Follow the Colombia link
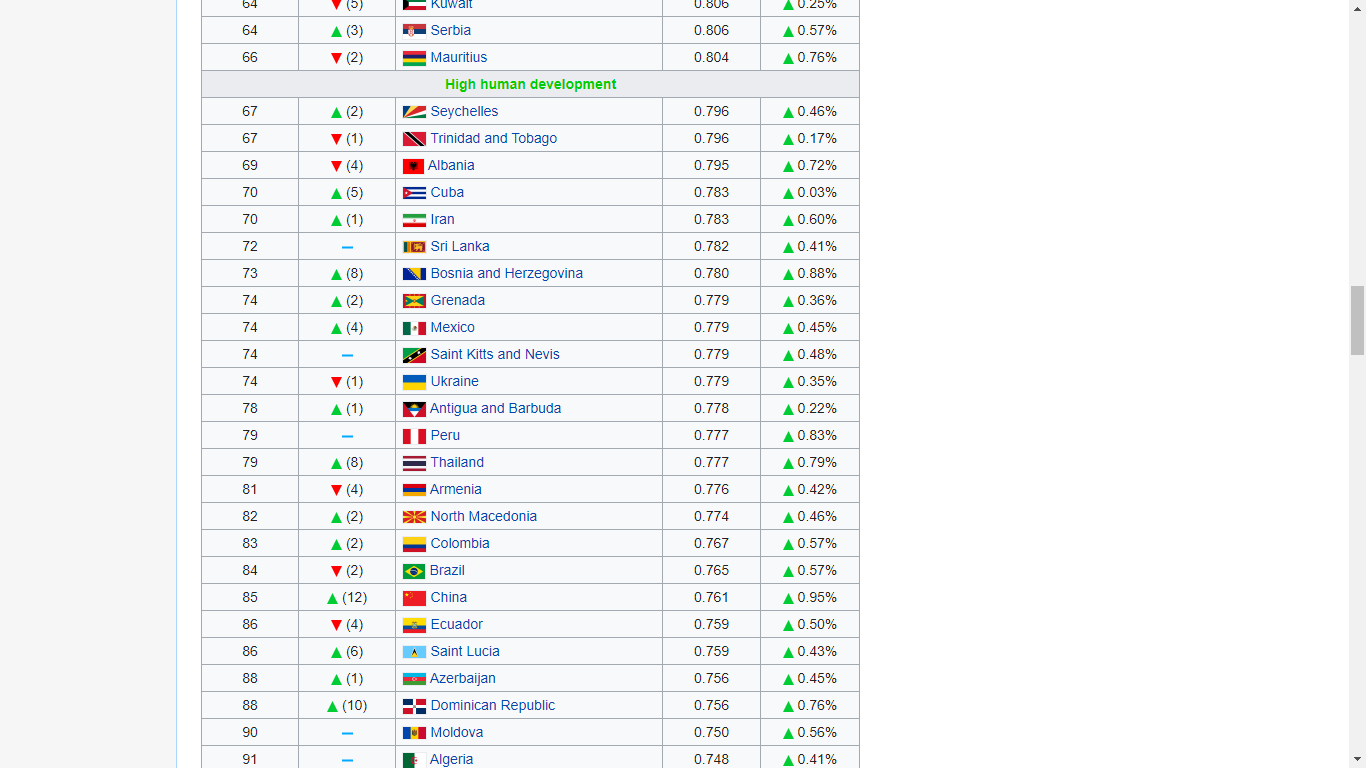The height and width of the screenshot is (768, 1366). pyautogui.click(x=460, y=544)
